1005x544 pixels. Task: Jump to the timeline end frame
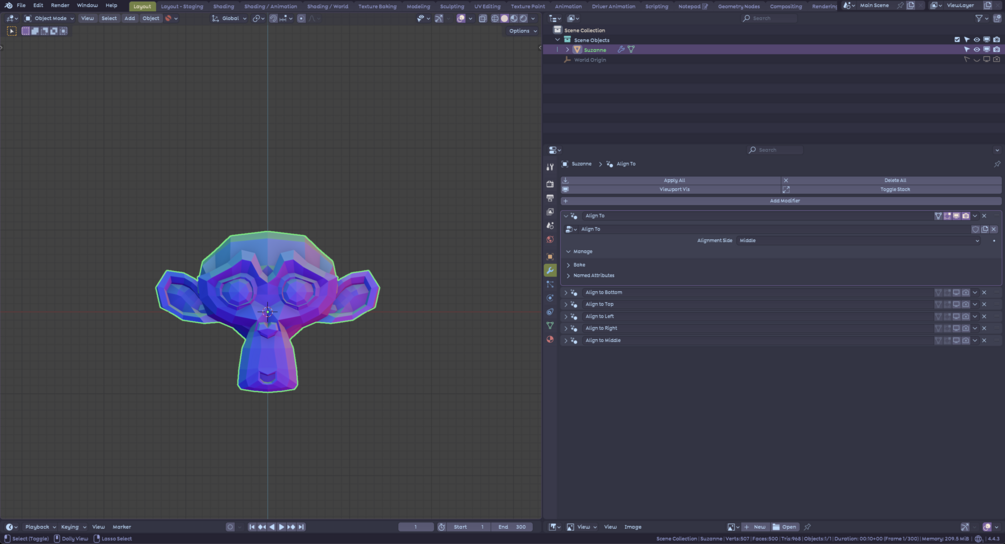301,527
